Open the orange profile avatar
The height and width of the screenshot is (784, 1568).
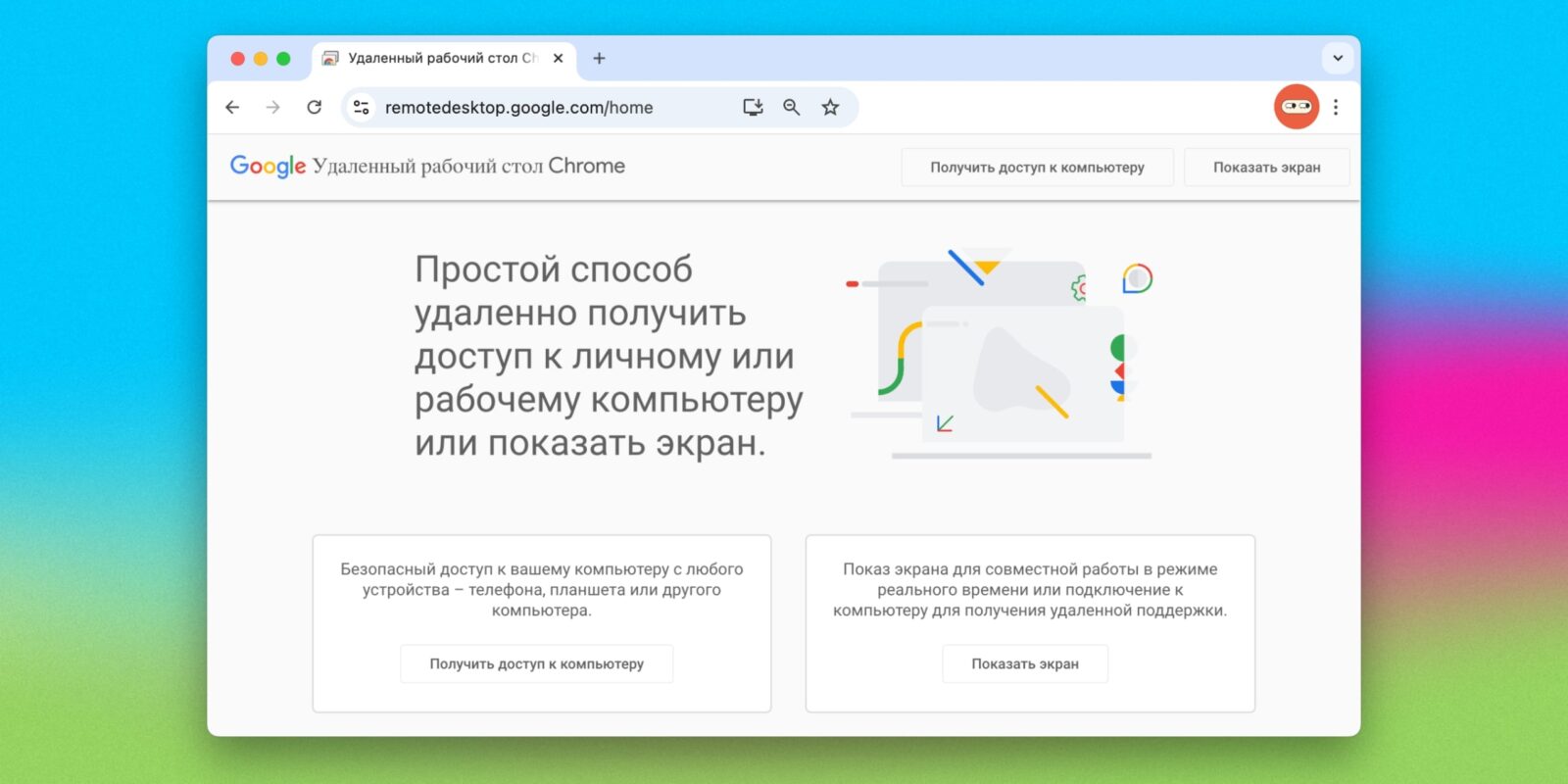1296,107
